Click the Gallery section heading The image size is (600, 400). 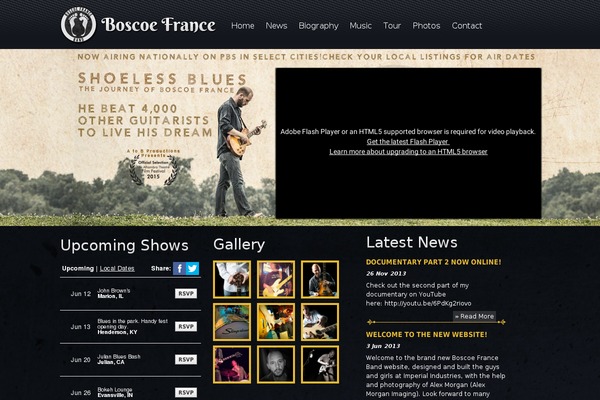[239, 245]
